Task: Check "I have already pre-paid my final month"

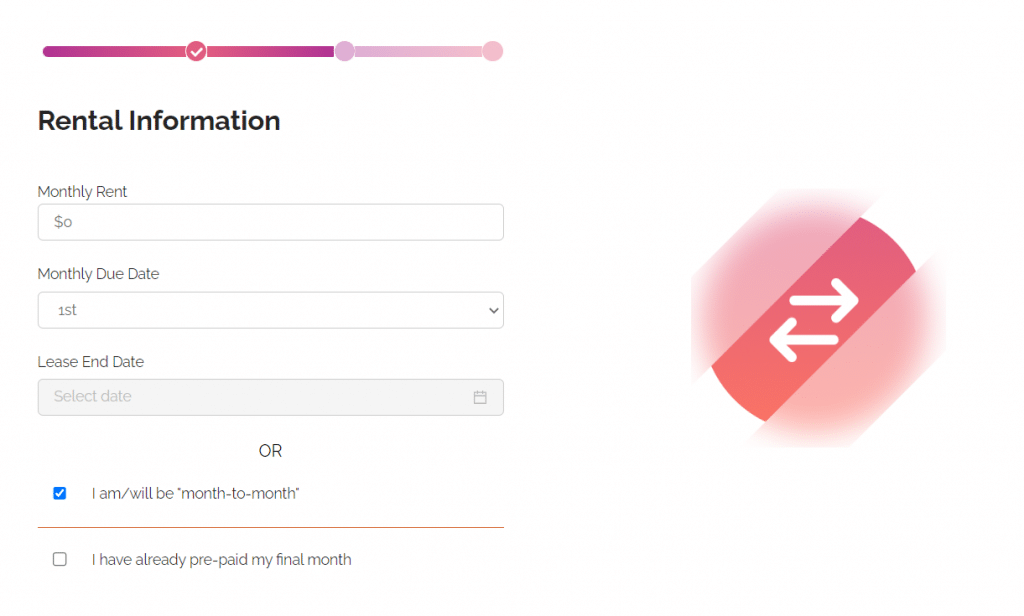Action: tap(59, 559)
